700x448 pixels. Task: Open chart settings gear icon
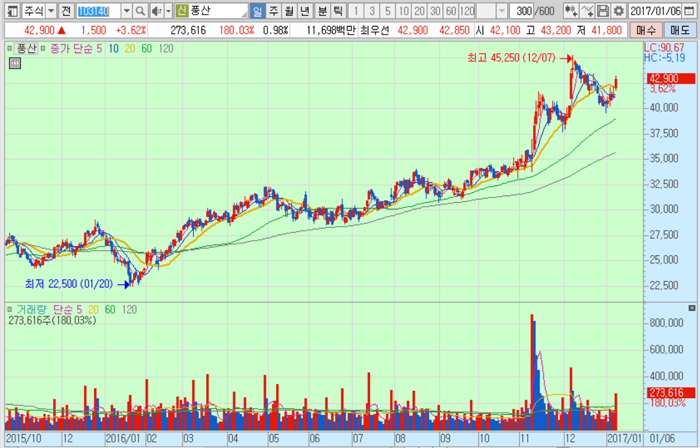click(x=621, y=10)
